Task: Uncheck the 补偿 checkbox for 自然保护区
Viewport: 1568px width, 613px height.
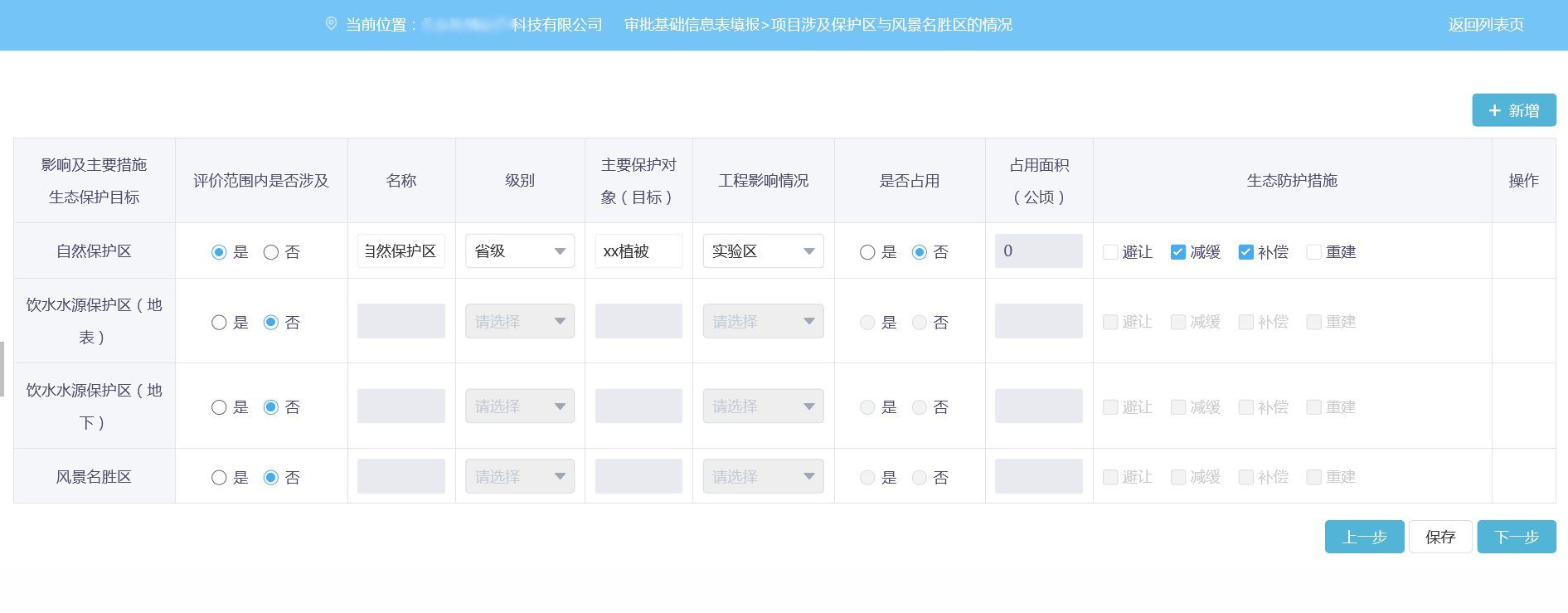Action: [x=1245, y=252]
